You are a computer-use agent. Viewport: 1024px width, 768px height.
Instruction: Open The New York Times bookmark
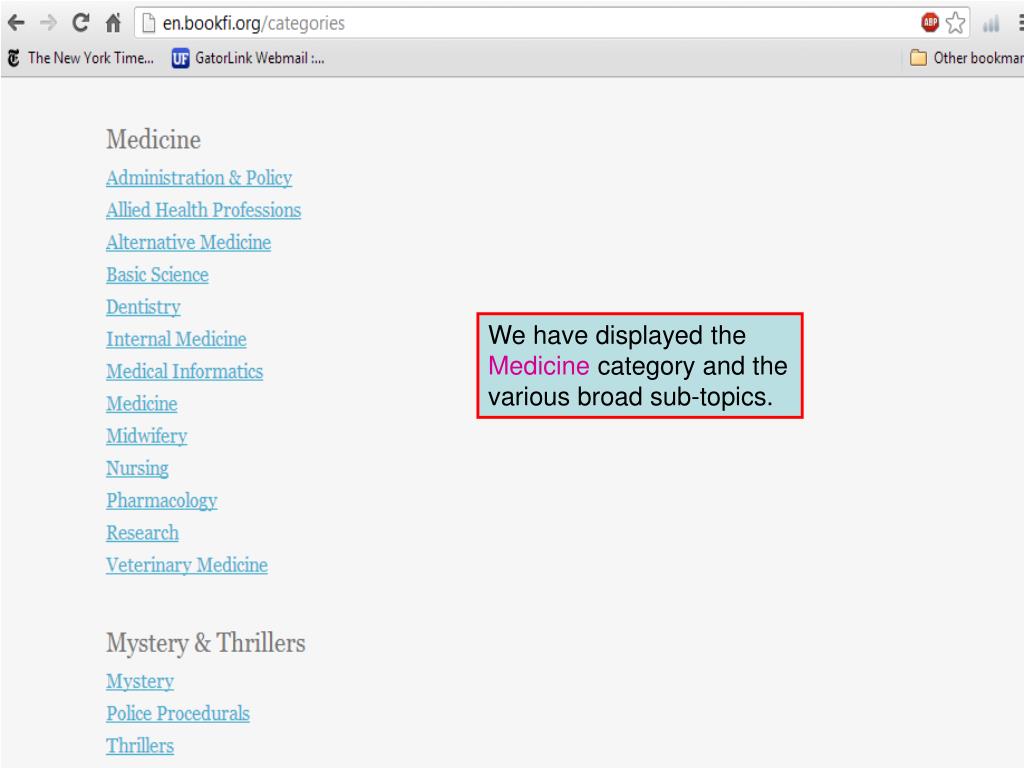pyautogui.click(x=81, y=58)
